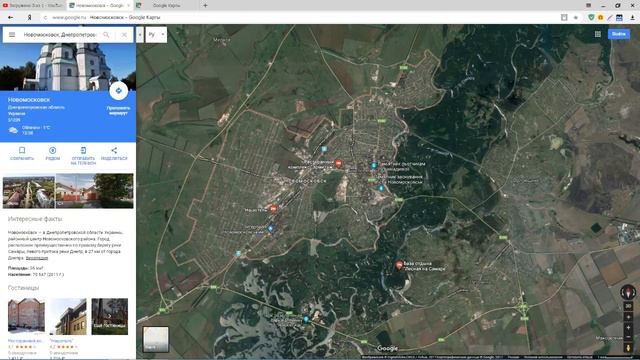
Task: Switch to map view using layer thumbnail
Action: point(156,339)
